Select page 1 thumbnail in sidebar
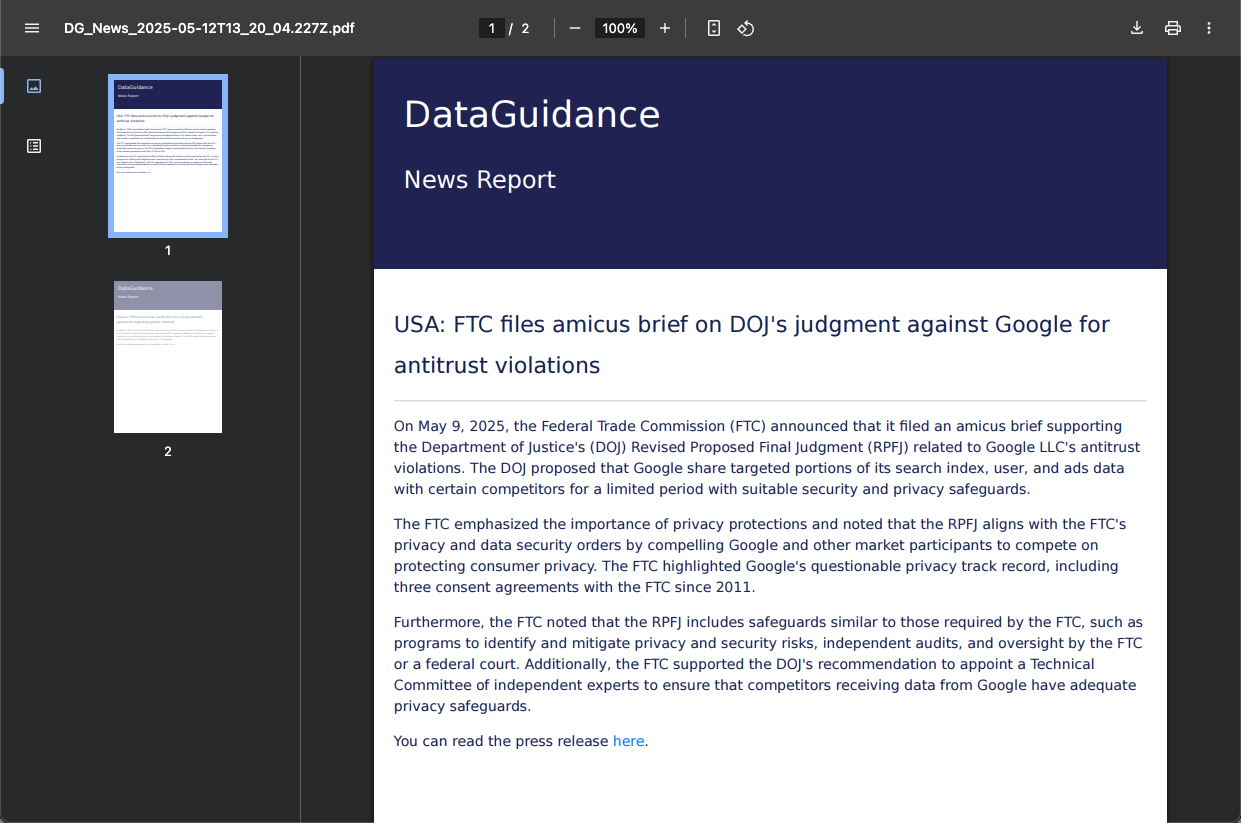This screenshot has width=1241, height=823. [167, 155]
